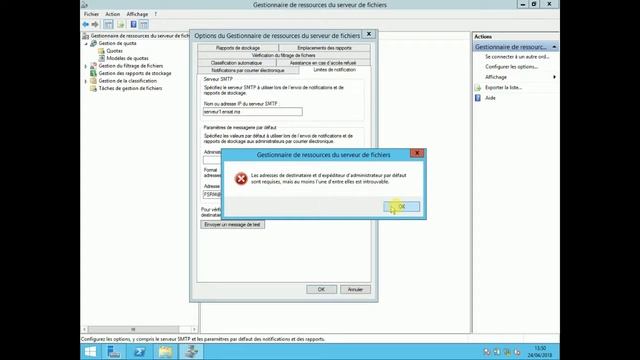Viewport: 640px width, 360px height.
Task: Switch to the Emplacements des rapports tab
Action: point(324,48)
